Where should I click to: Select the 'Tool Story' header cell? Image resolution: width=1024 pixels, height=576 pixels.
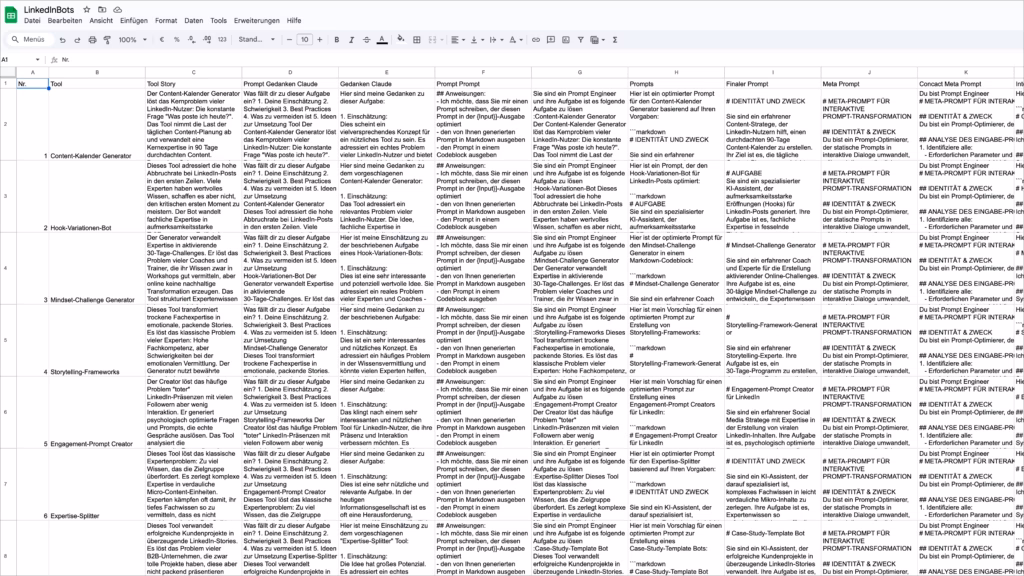(x=193, y=84)
